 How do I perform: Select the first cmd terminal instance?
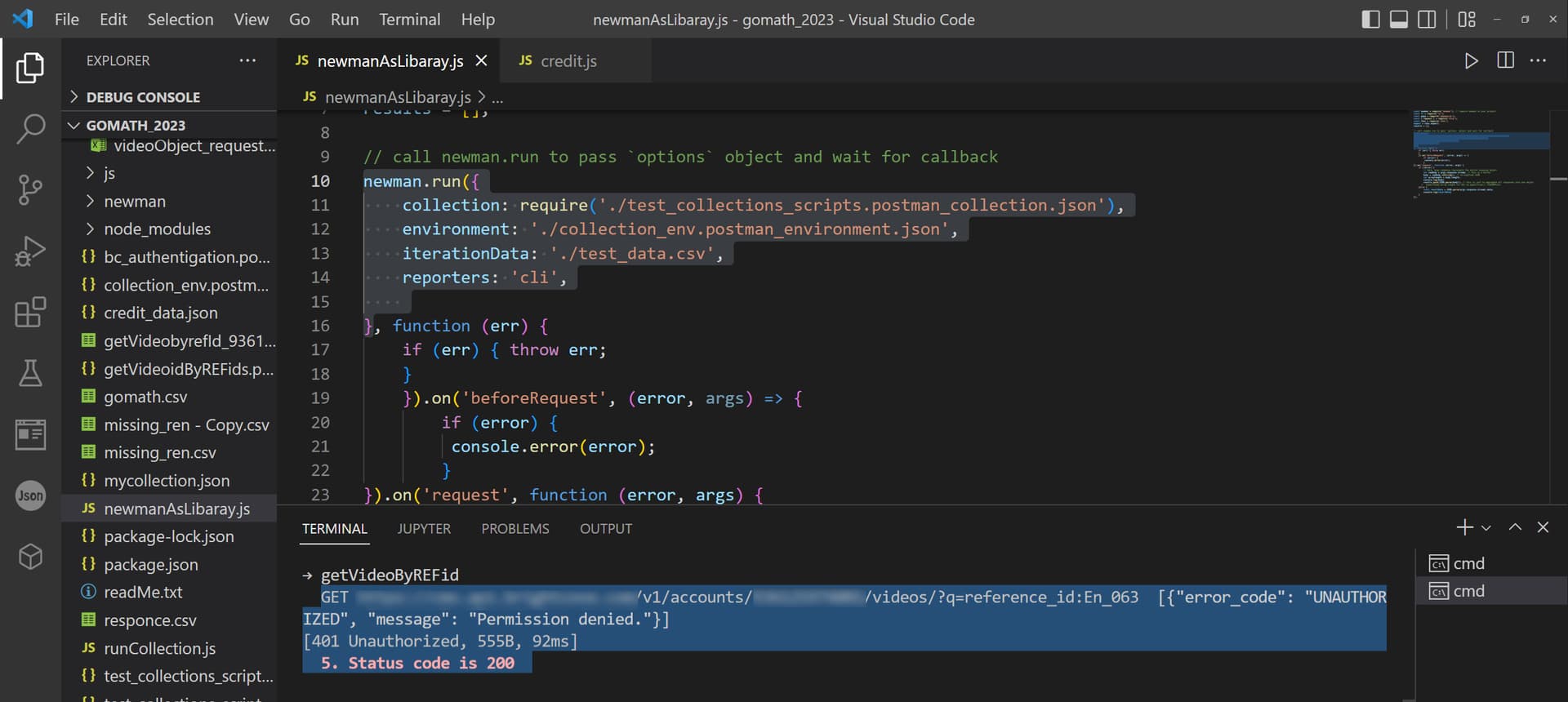click(x=1490, y=563)
